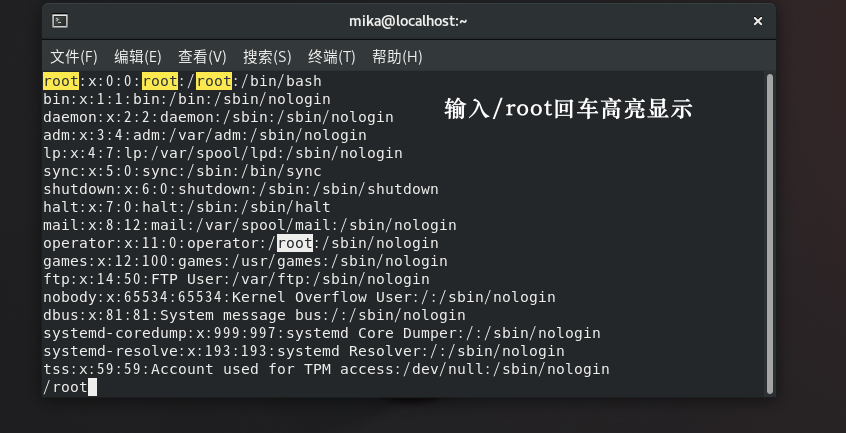The height and width of the screenshot is (433, 846).
Task: Click the daemon:x:2:2 line
Action: pos(219,117)
